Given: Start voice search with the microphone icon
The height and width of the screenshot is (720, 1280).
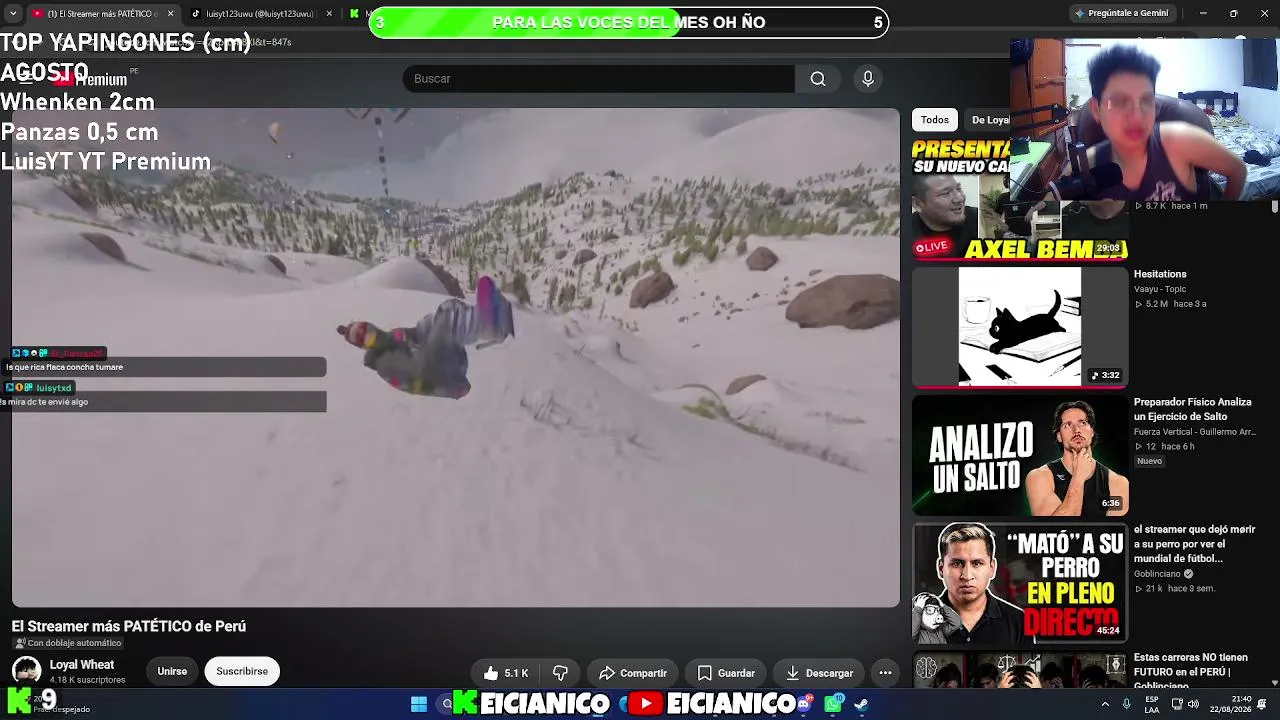Looking at the screenshot, I should (x=868, y=79).
